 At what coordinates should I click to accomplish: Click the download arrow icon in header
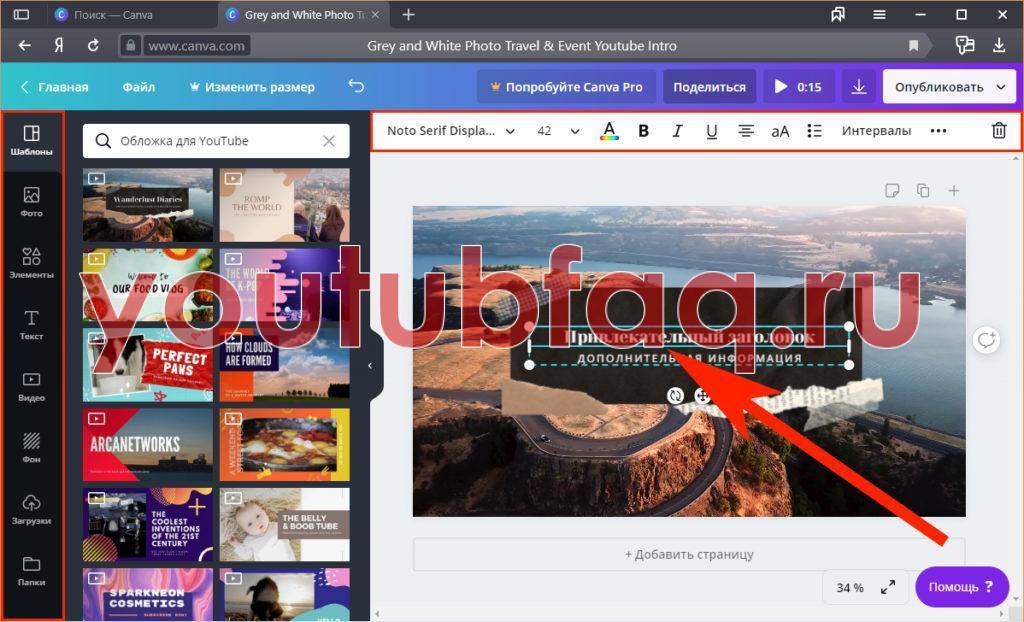(858, 87)
